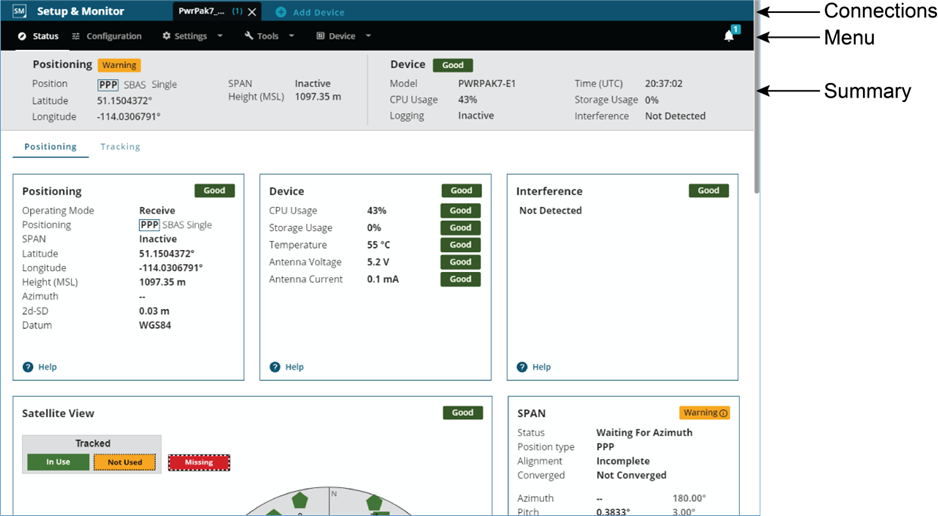Viewport: 938px width, 516px height.
Task: Click the Device Good badge in summary
Action: pos(453,65)
